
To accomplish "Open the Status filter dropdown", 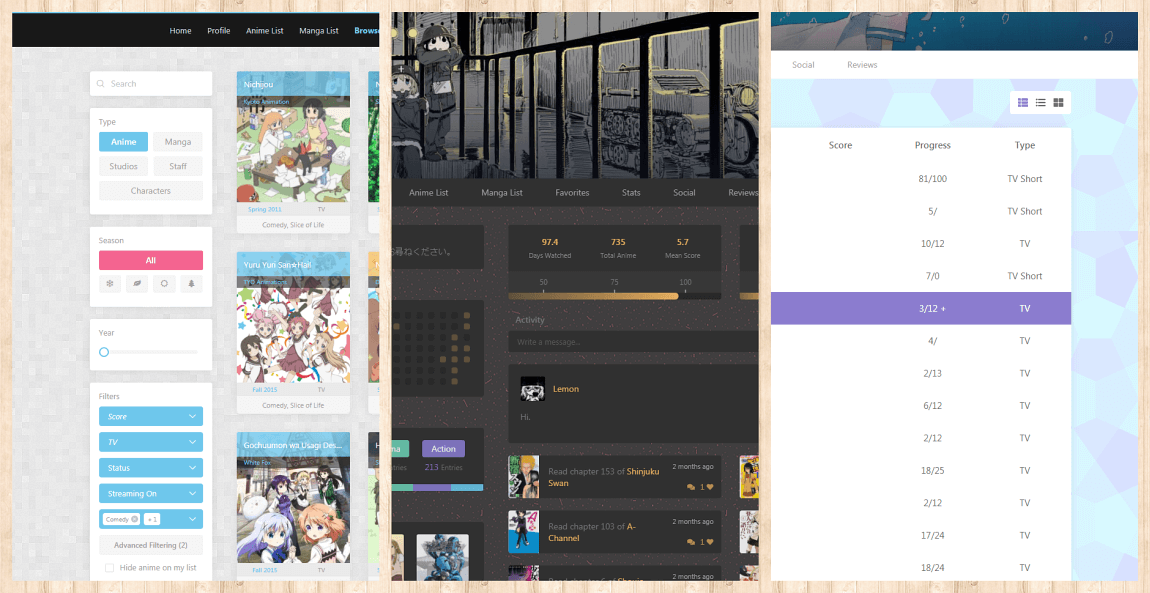I will 151,468.
